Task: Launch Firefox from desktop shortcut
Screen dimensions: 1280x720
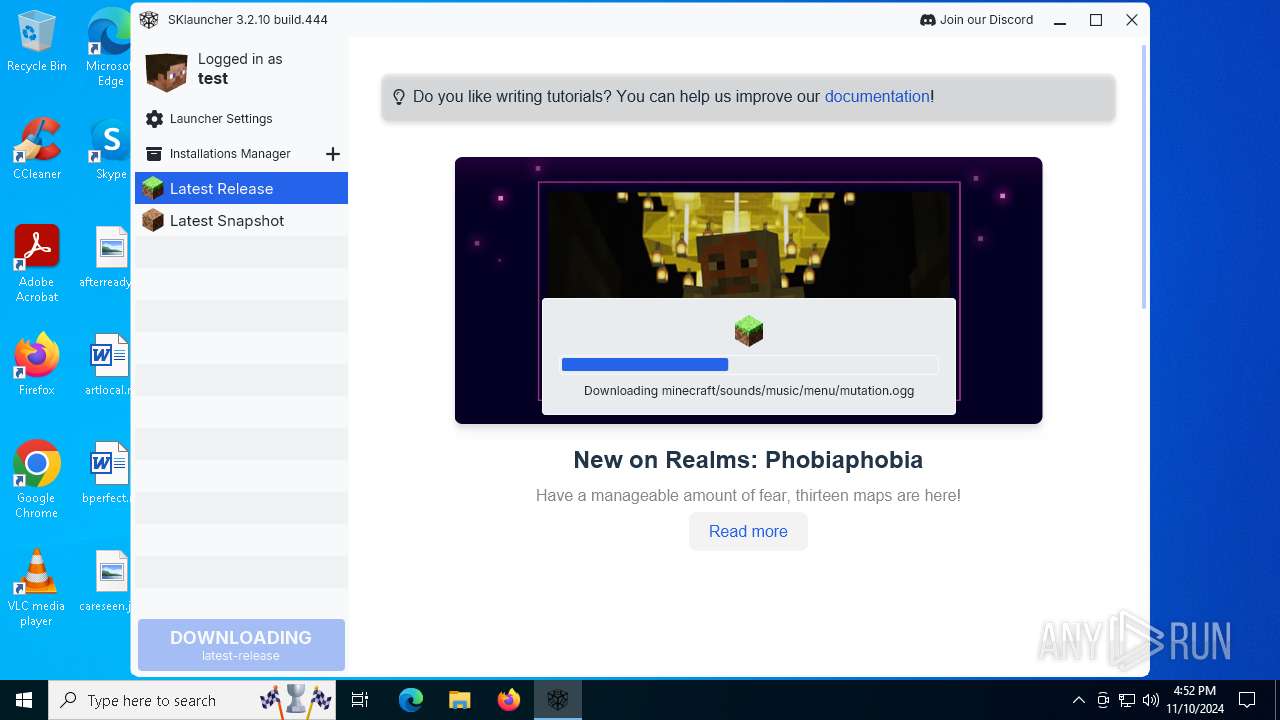Action: (x=37, y=364)
